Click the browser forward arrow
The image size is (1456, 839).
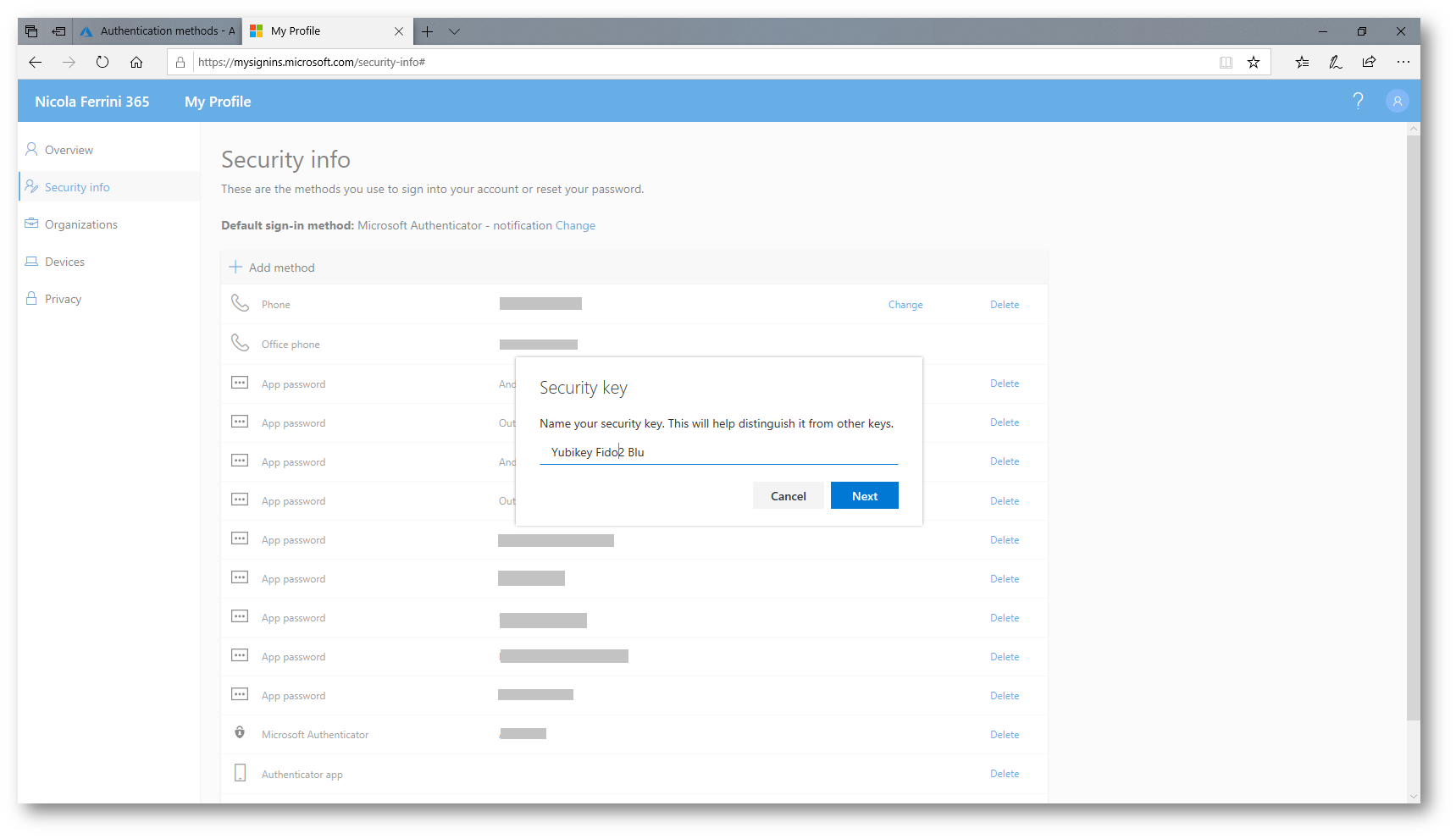coord(69,62)
